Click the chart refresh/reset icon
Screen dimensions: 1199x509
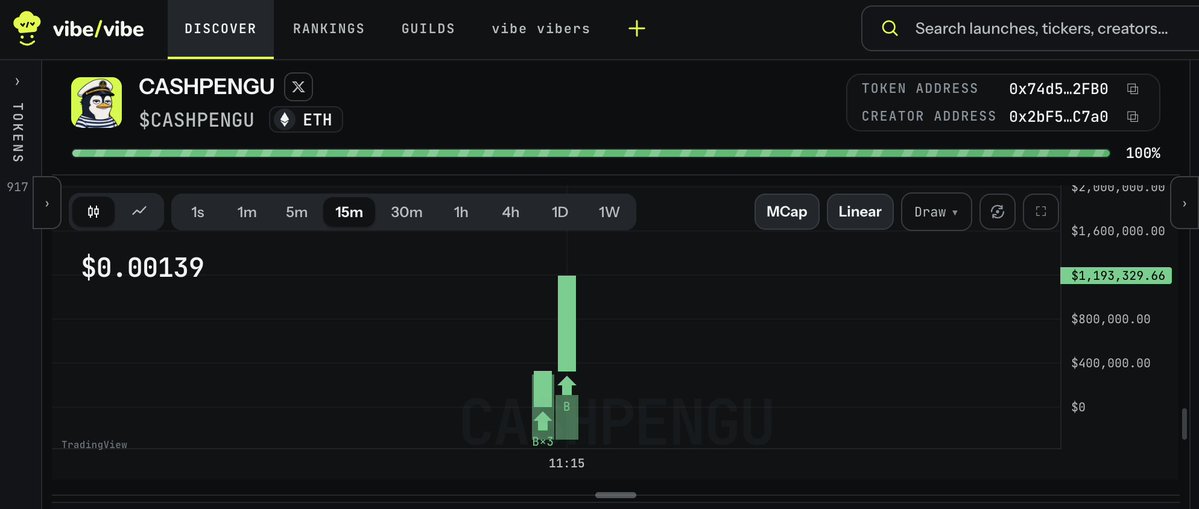(997, 212)
